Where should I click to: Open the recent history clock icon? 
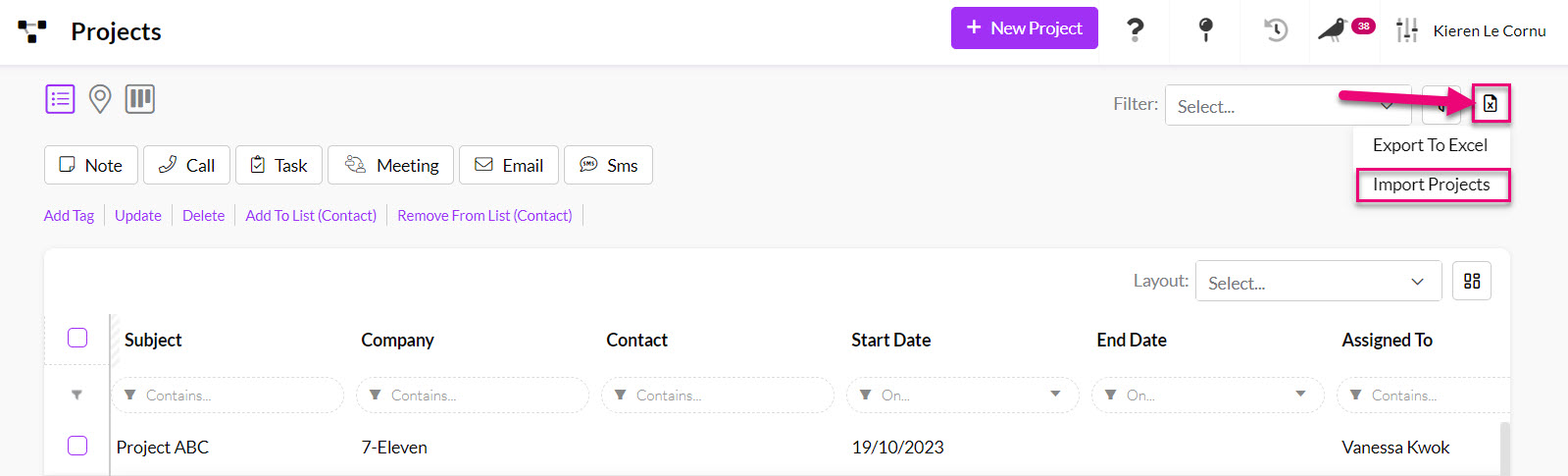[1275, 29]
